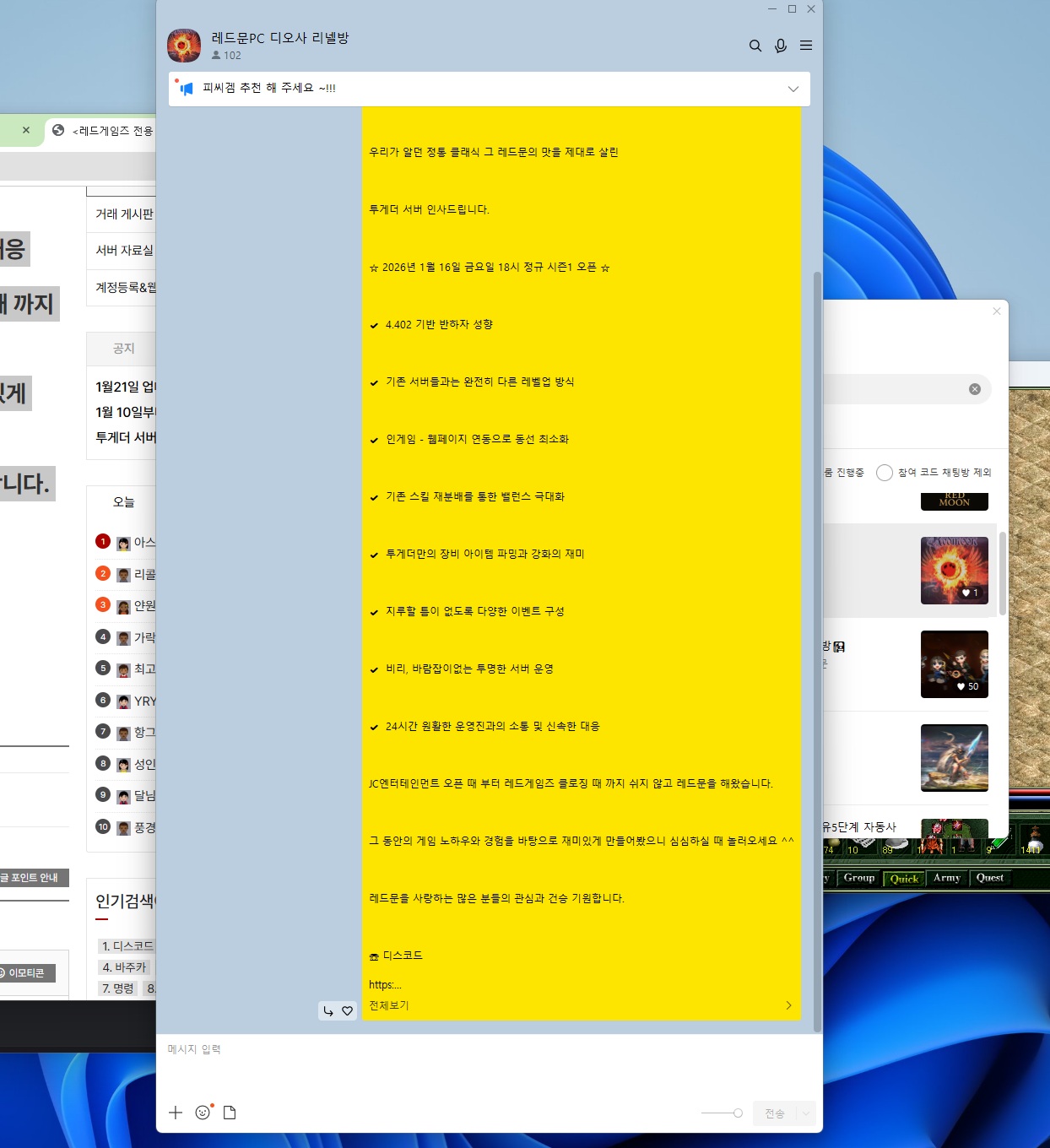Open the emoticon picker
Viewport: 1050px width, 1148px height.
pyautogui.click(x=203, y=1113)
